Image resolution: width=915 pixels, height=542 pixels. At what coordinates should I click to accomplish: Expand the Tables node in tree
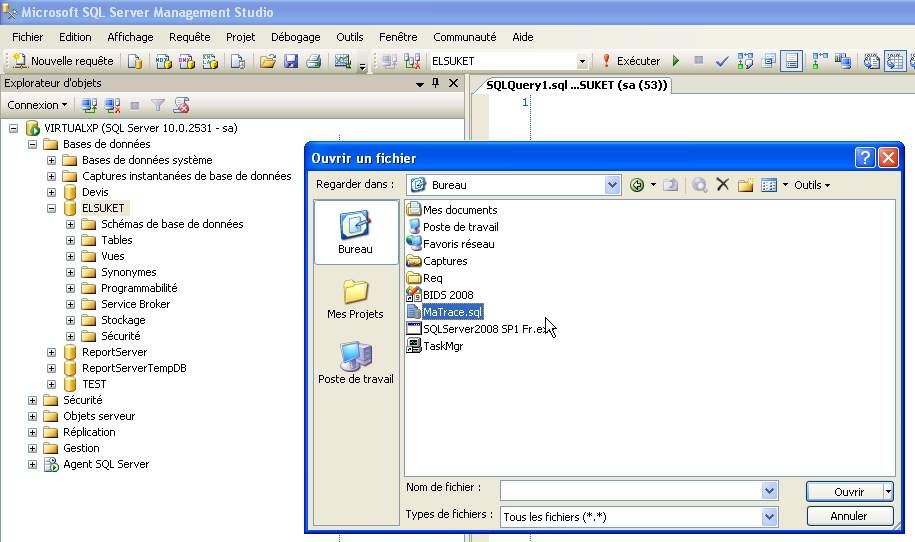point(71,240)
